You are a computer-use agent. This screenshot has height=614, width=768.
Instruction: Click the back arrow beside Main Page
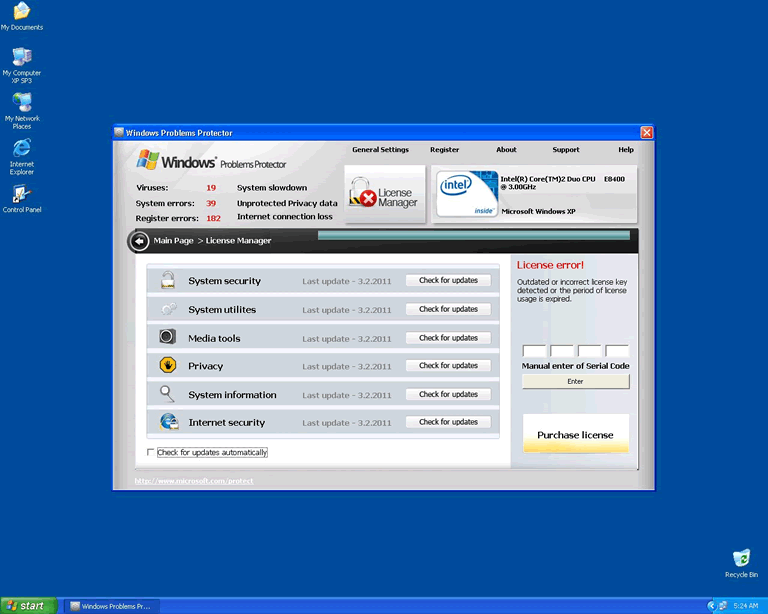[x=139, y=241]
